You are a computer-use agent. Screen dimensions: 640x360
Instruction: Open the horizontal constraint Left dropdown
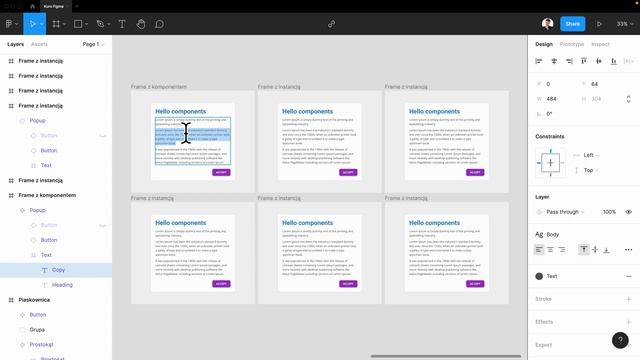[x=587, y=155]
